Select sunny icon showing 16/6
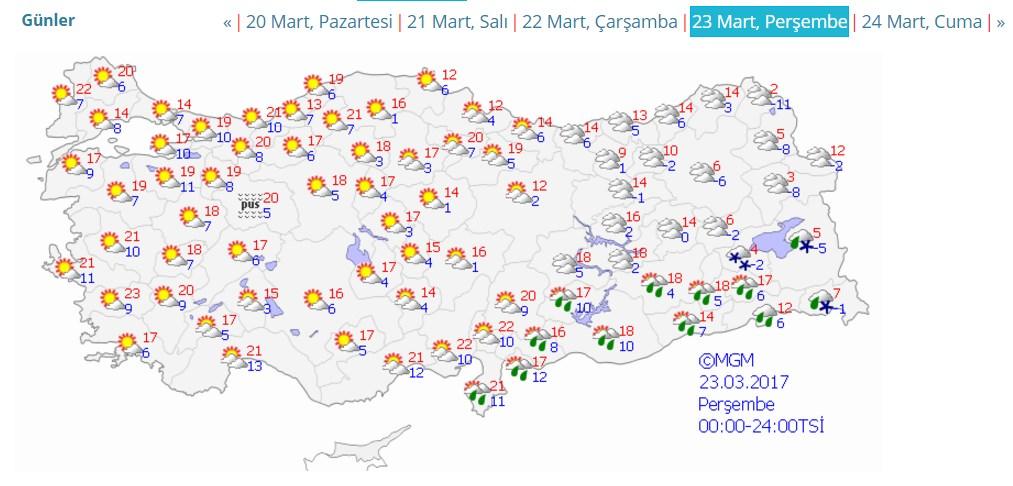 click(316, 300)
